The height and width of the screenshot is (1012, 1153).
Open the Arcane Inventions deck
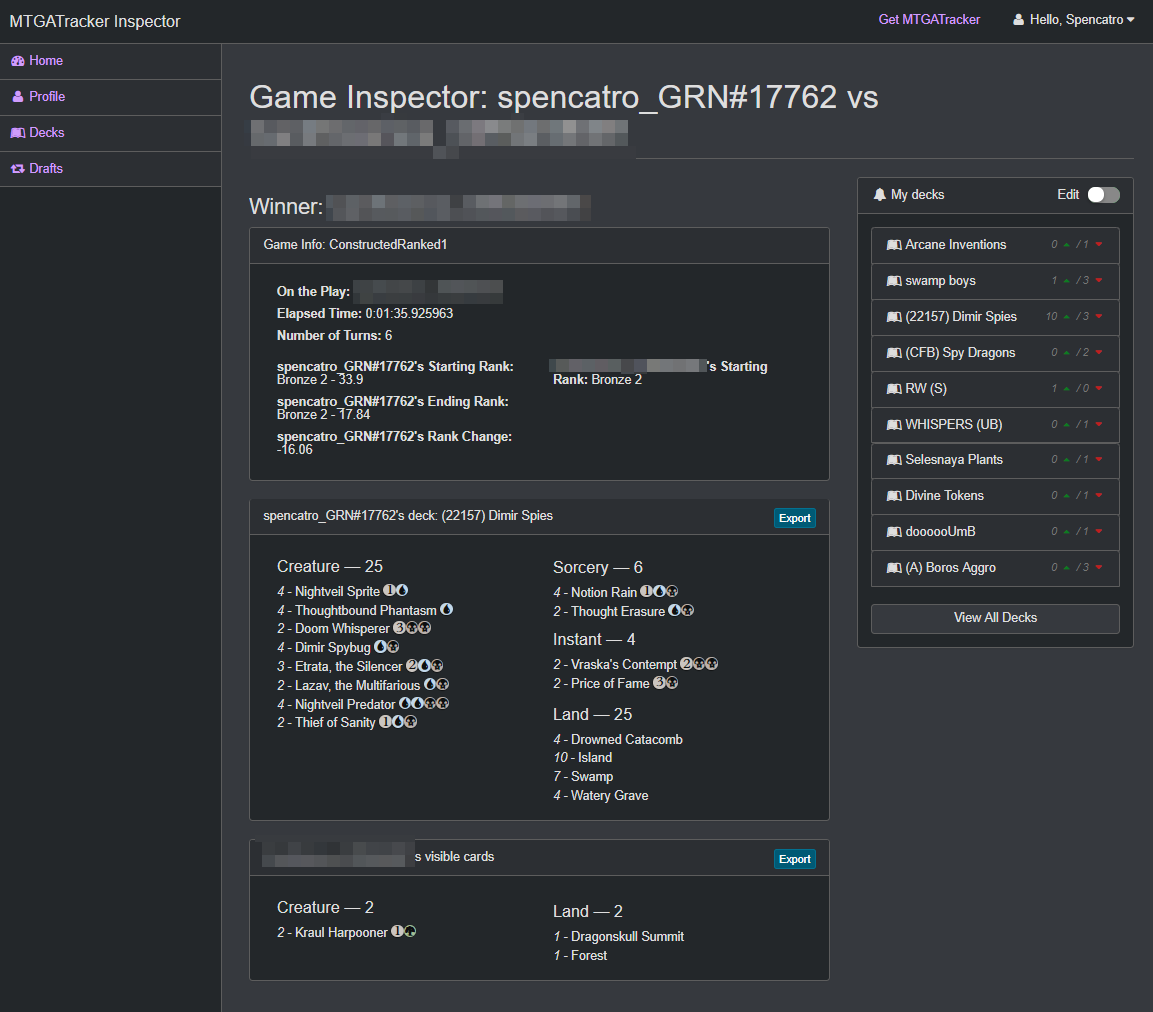click(995, 245)
